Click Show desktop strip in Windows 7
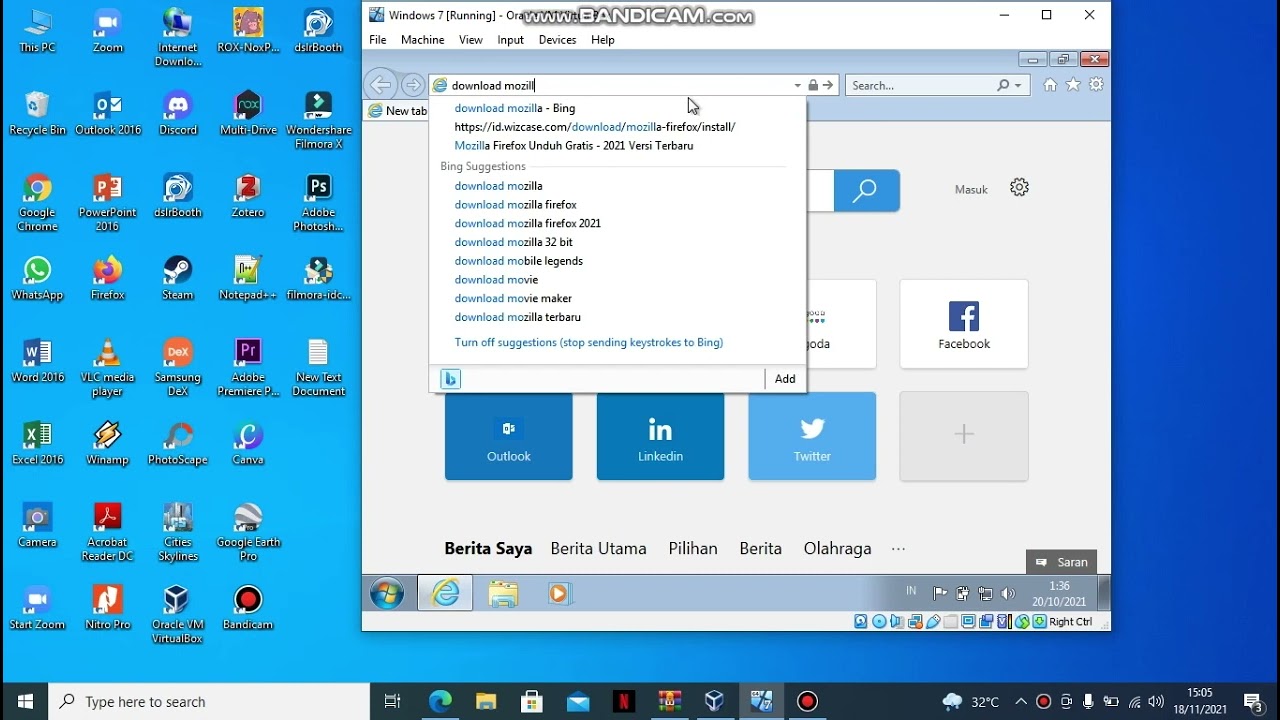The image size is (1280, 720). coord(1104,593)
